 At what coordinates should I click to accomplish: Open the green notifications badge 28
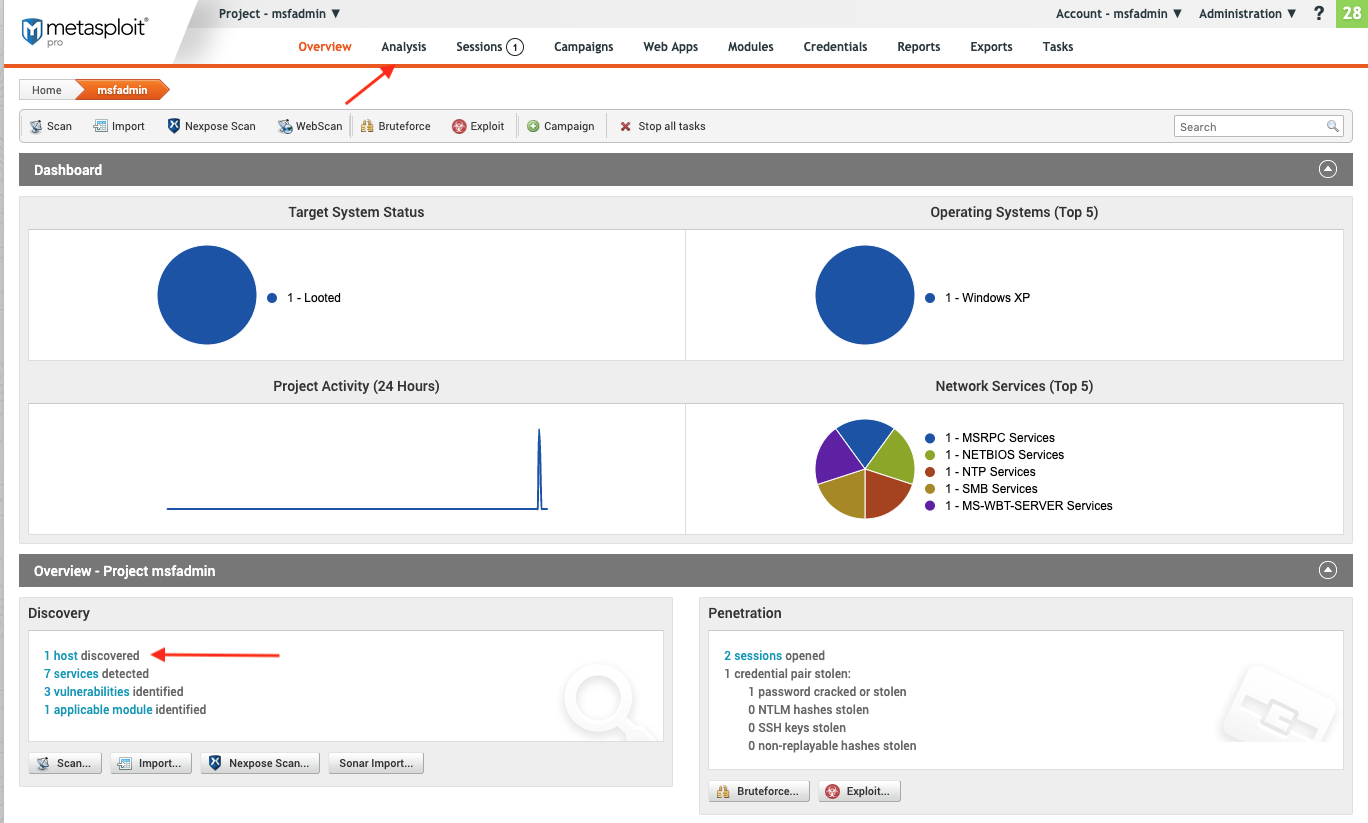point(1352,14)
